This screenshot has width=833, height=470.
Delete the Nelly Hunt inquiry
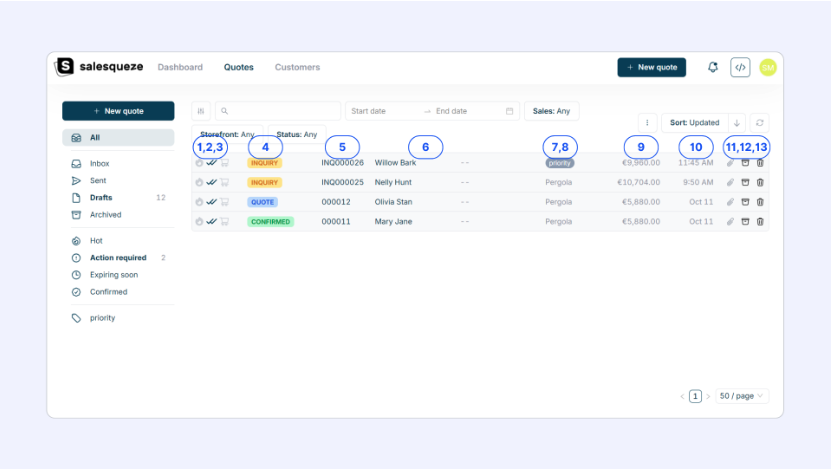(760, 183)
